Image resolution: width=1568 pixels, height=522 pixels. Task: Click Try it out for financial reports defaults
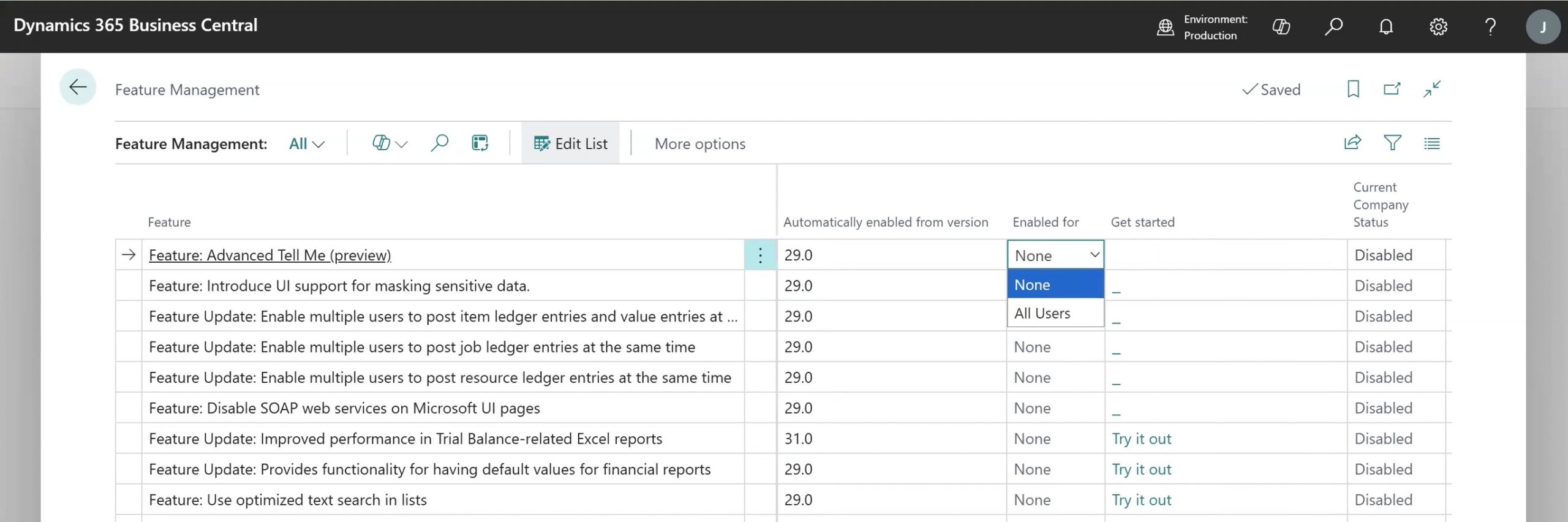(1141, 469)
